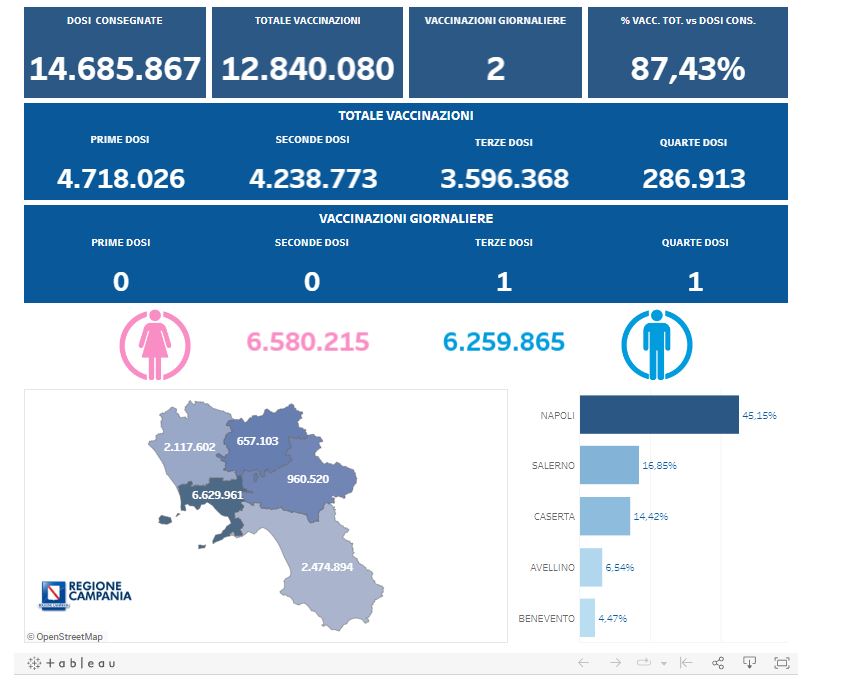Select the female gender icon
852x682 pixels.
point(154,345)
